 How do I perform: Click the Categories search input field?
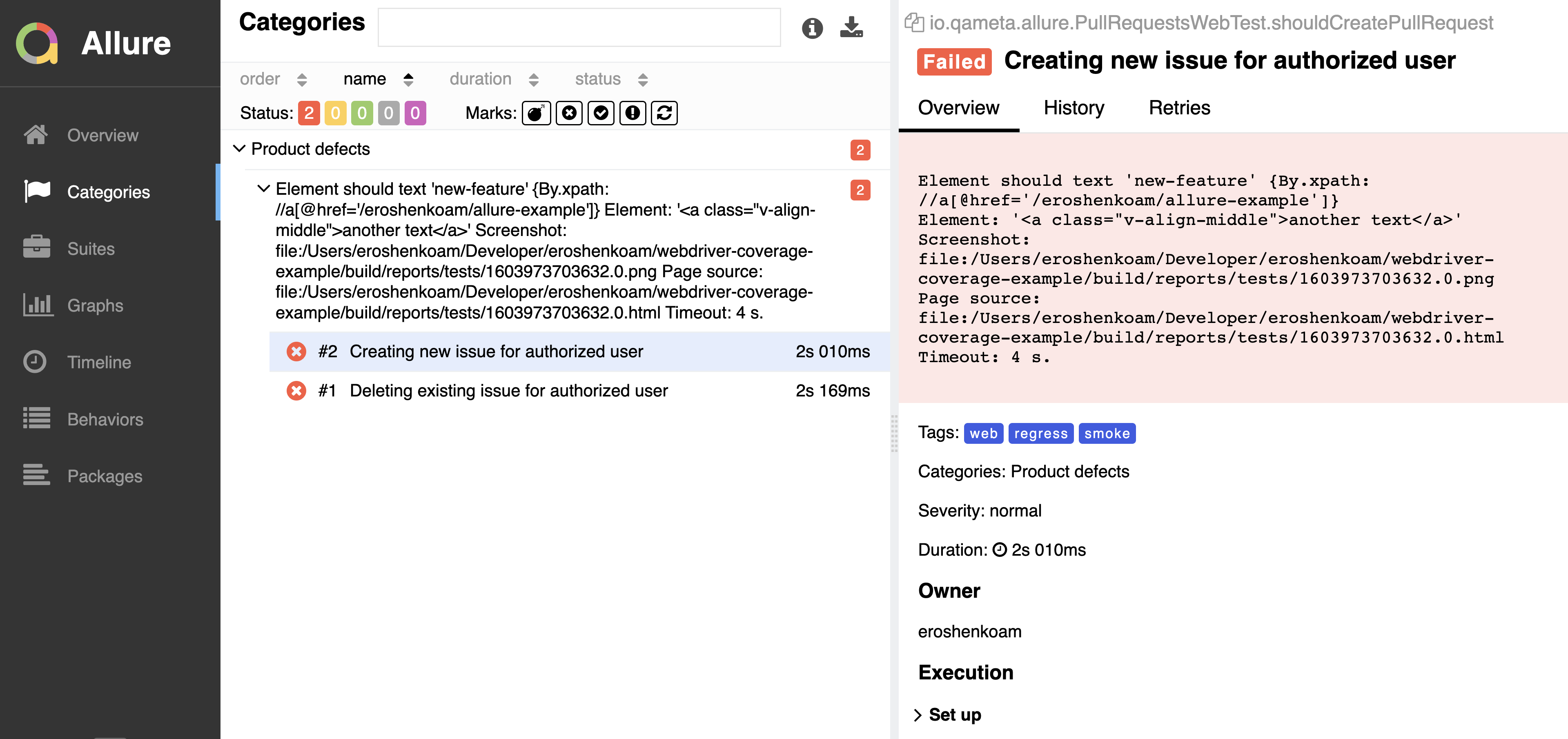[578, 27]
